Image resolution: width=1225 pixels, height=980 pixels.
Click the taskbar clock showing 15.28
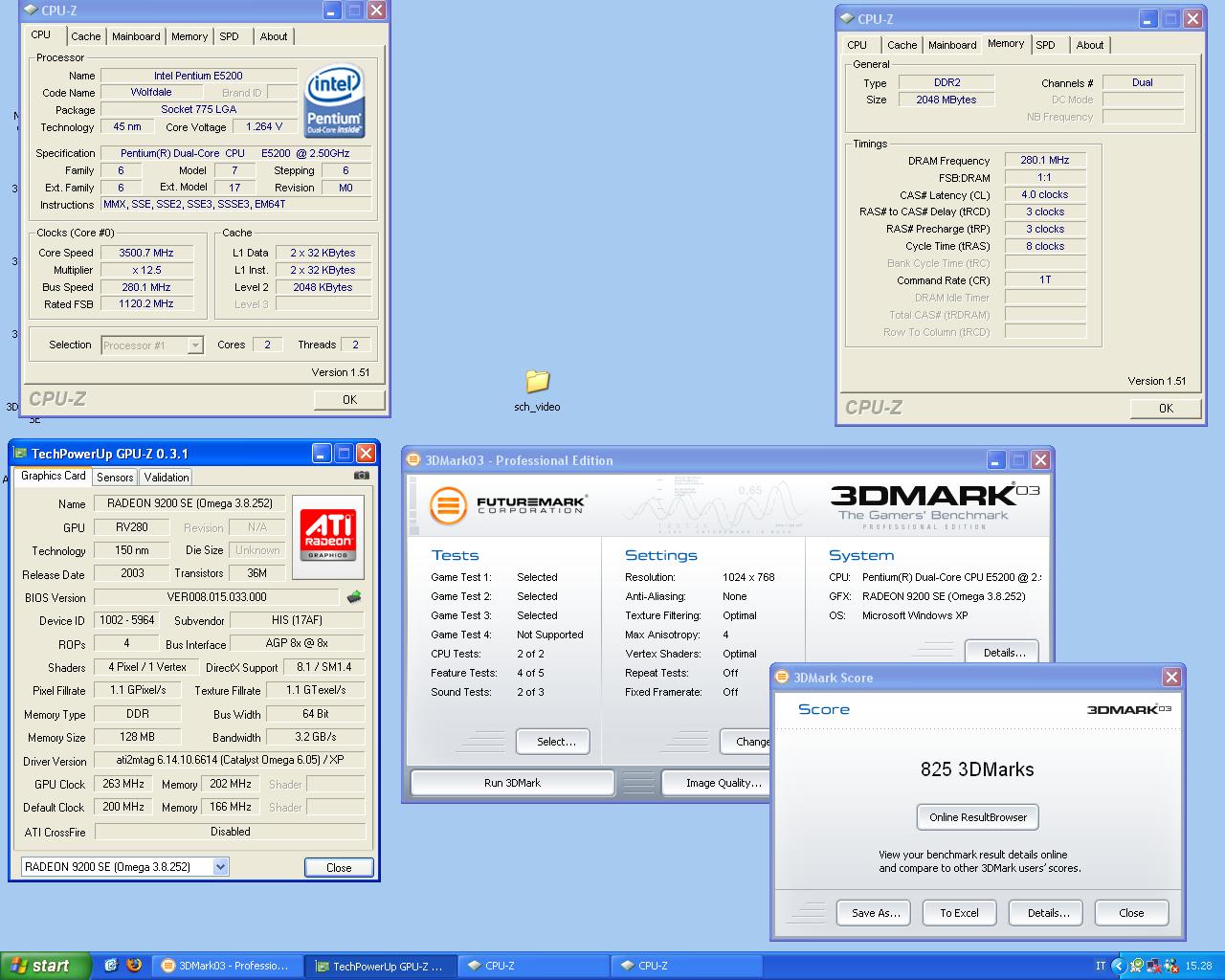[x=1198, y=966]
